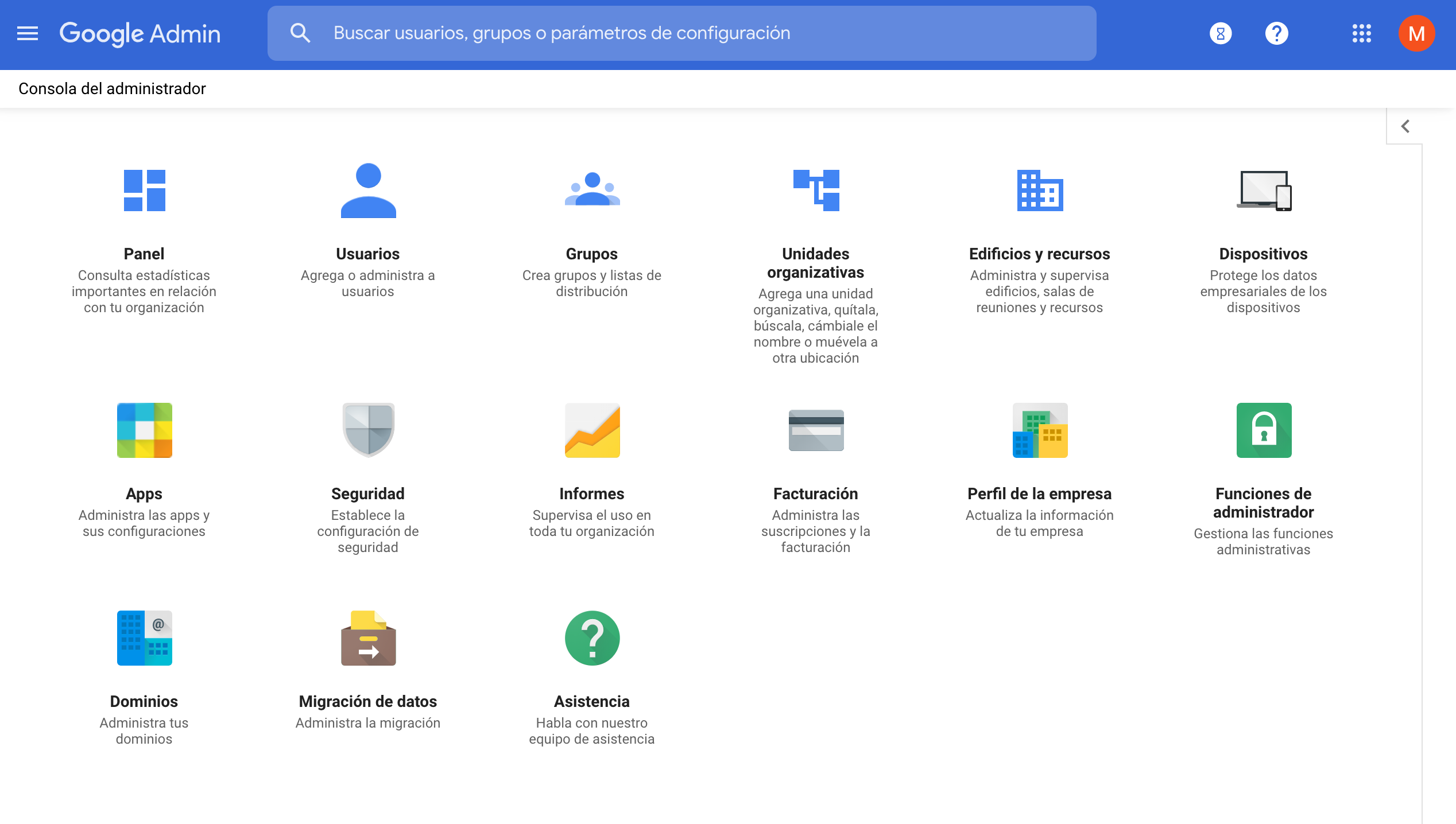
Task: Click 'Habla con nuestro equipo de asistencia'
Action: [592, 731]
